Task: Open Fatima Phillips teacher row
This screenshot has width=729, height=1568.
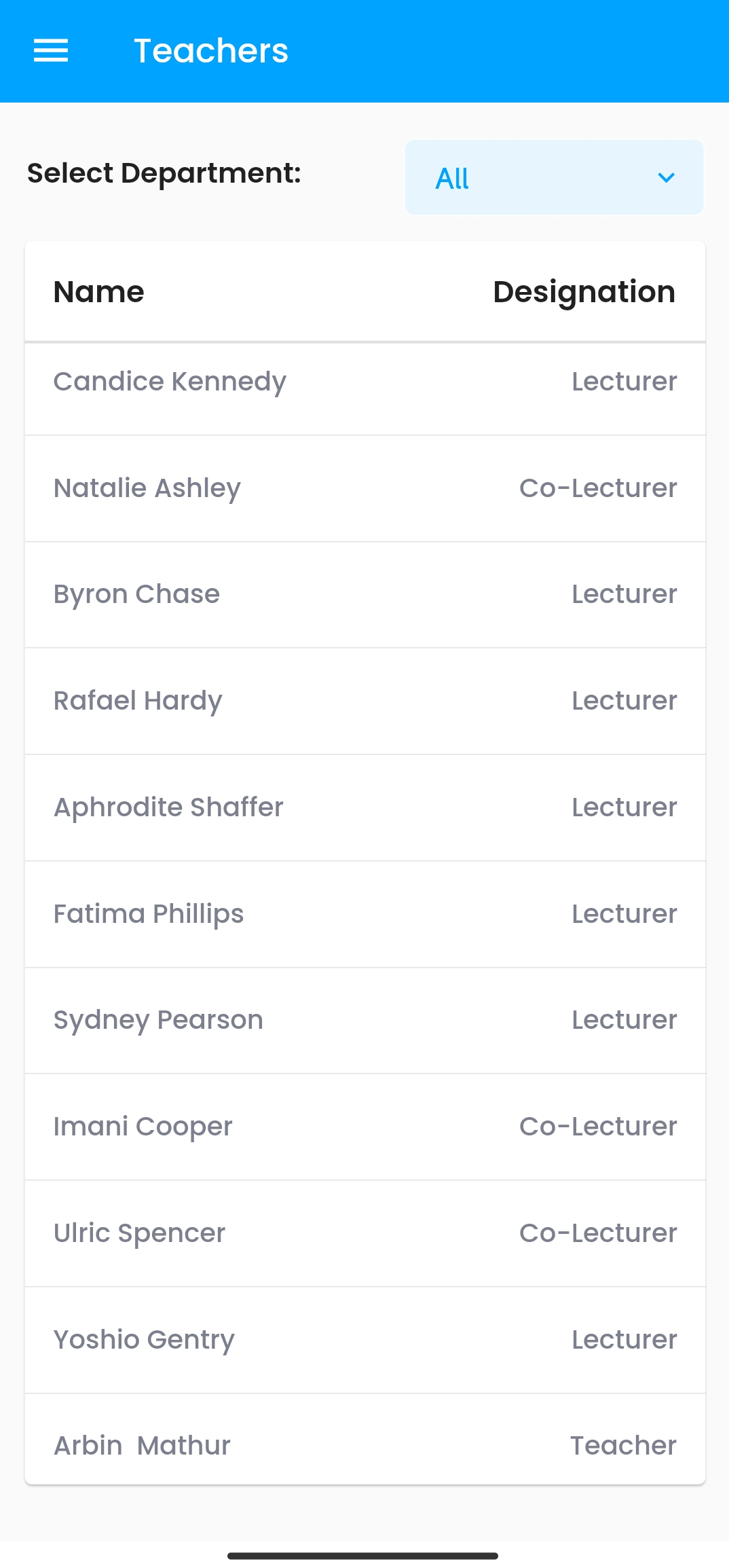Action: (149, 914)
